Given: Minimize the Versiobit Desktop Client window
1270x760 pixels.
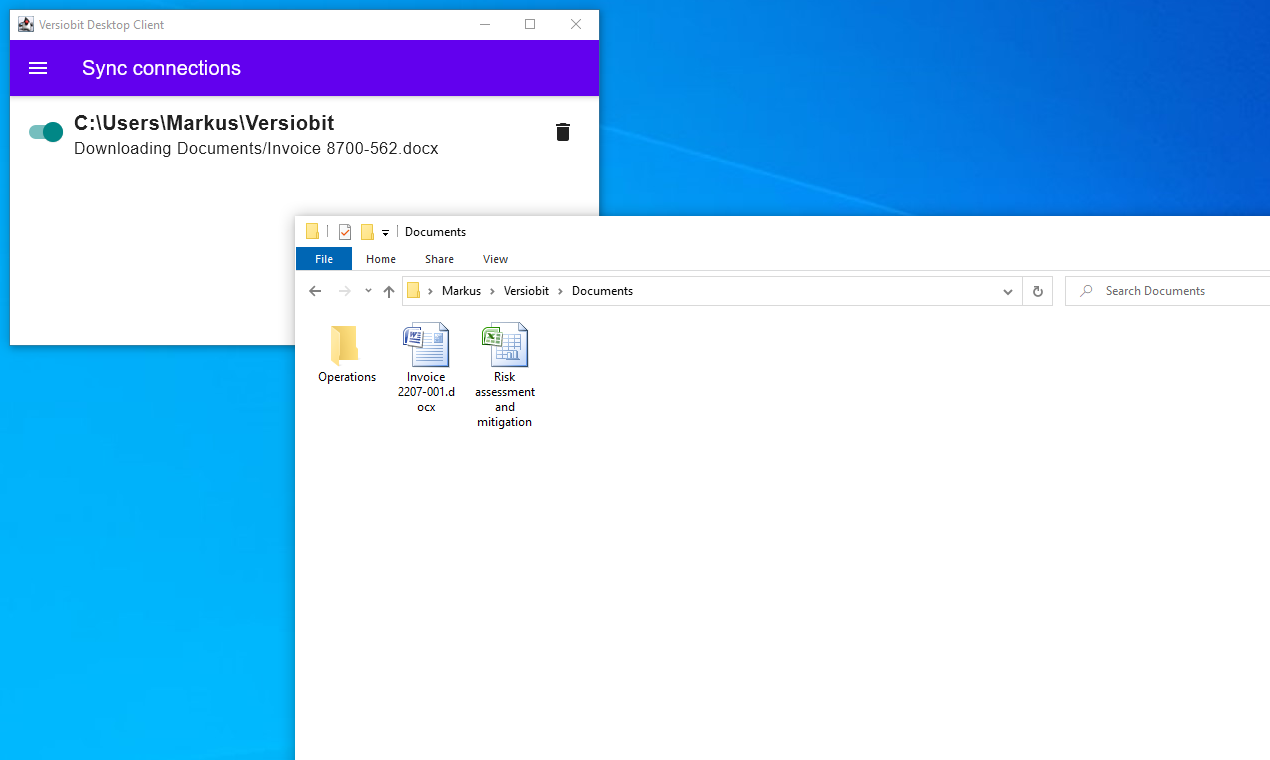Looking at the screenshot, I should point(484,24).
